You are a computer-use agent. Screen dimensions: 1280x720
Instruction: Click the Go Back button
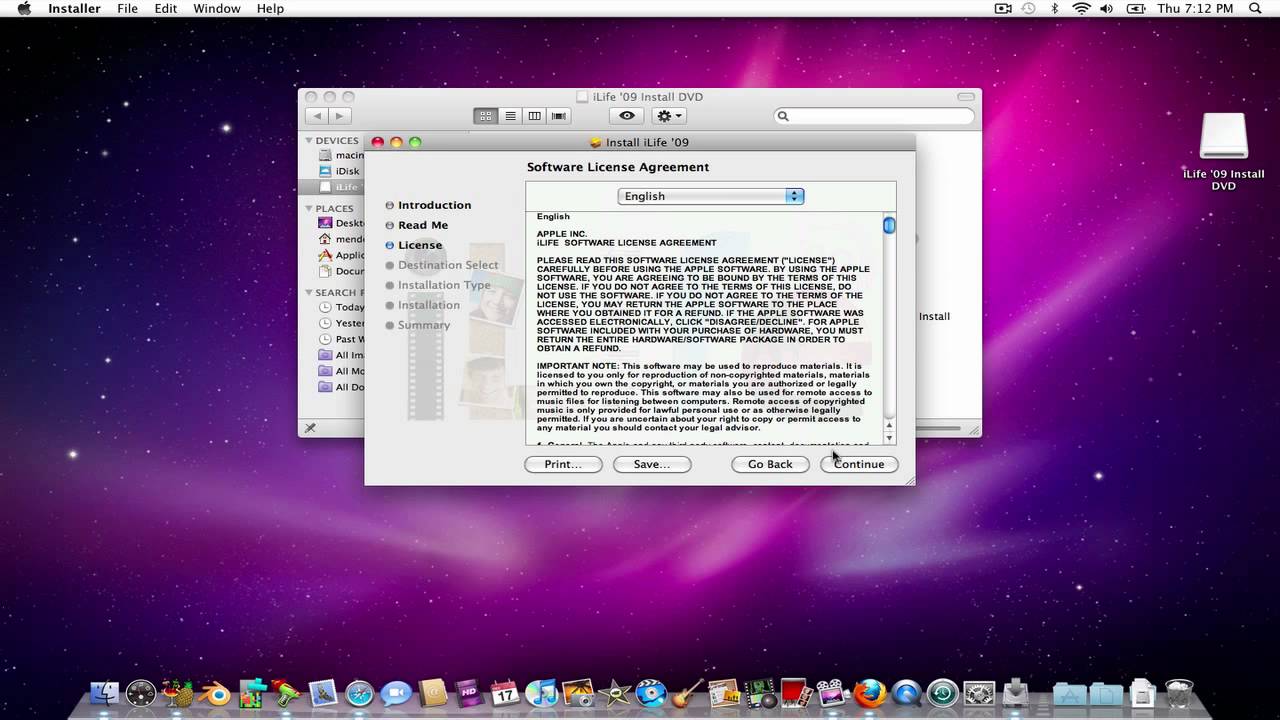[x=770, y=464]
